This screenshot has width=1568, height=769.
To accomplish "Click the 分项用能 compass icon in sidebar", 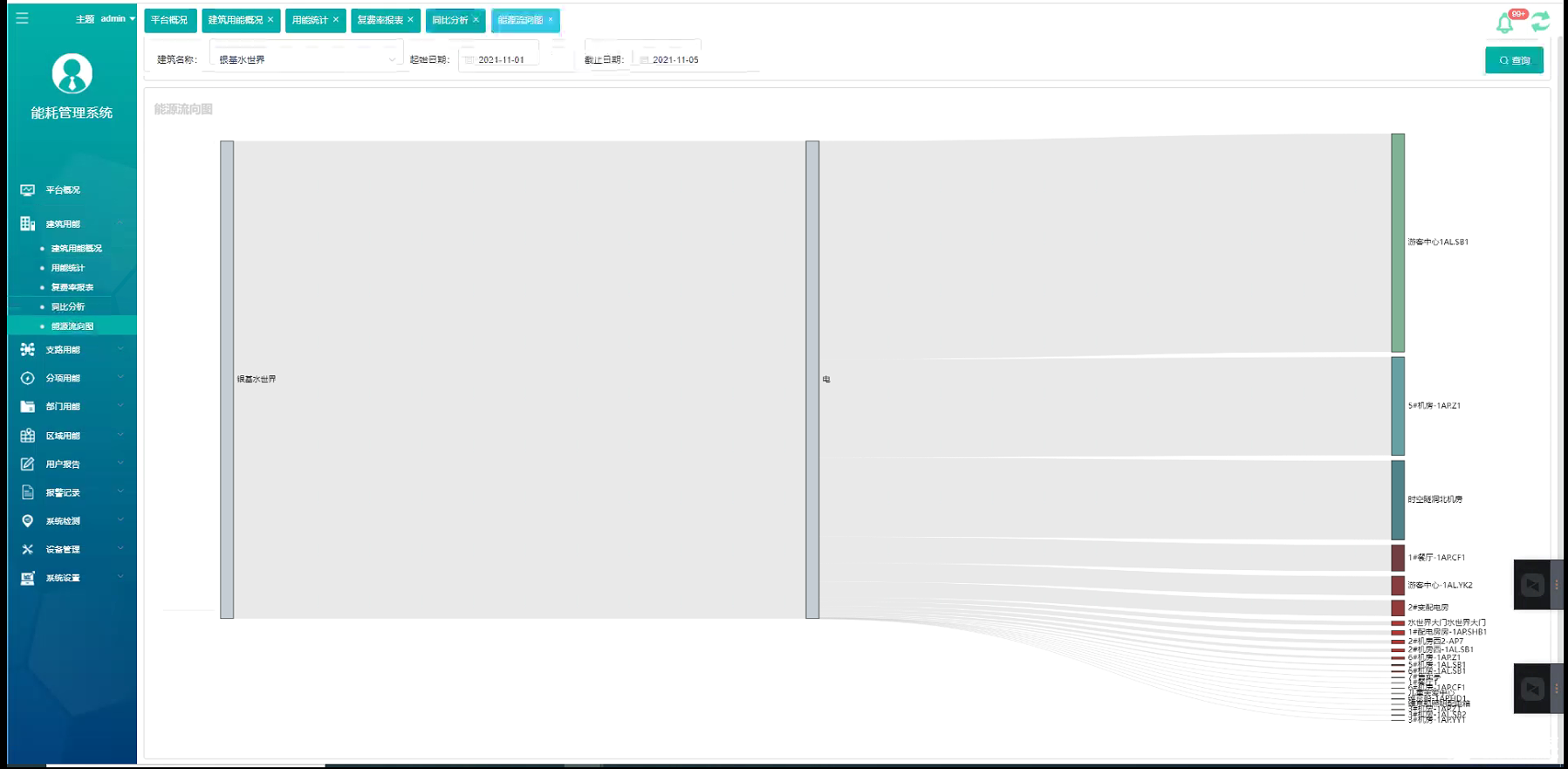I will (28, 378).
